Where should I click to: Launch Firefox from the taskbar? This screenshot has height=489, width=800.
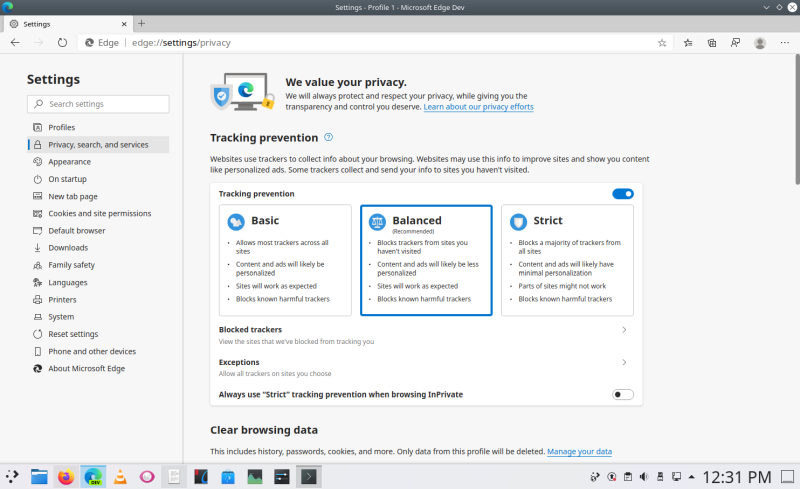coord(66,477)
